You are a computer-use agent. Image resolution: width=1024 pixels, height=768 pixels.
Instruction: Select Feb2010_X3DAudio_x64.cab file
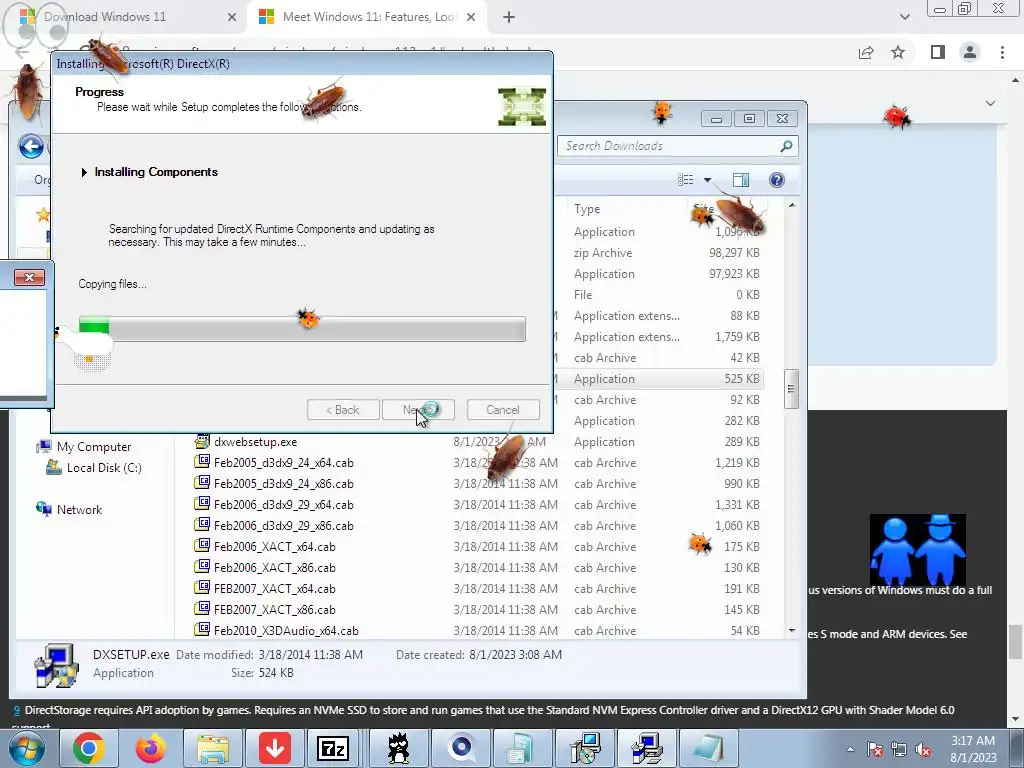286,630
